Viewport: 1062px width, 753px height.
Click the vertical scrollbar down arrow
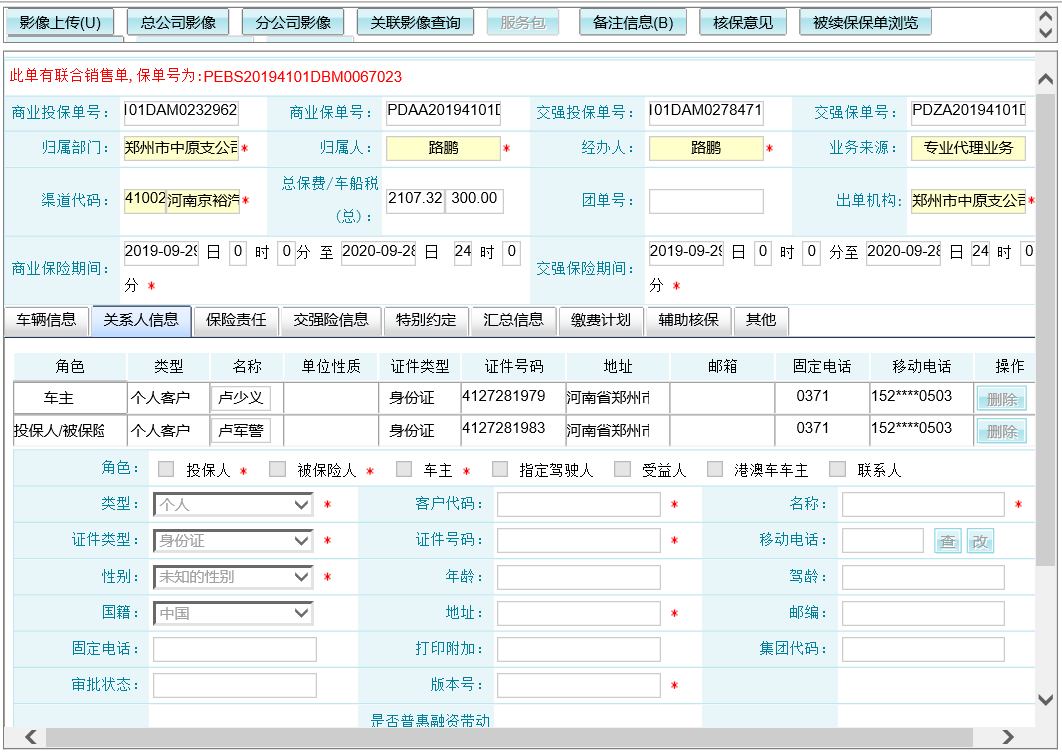coord(1046,699)
